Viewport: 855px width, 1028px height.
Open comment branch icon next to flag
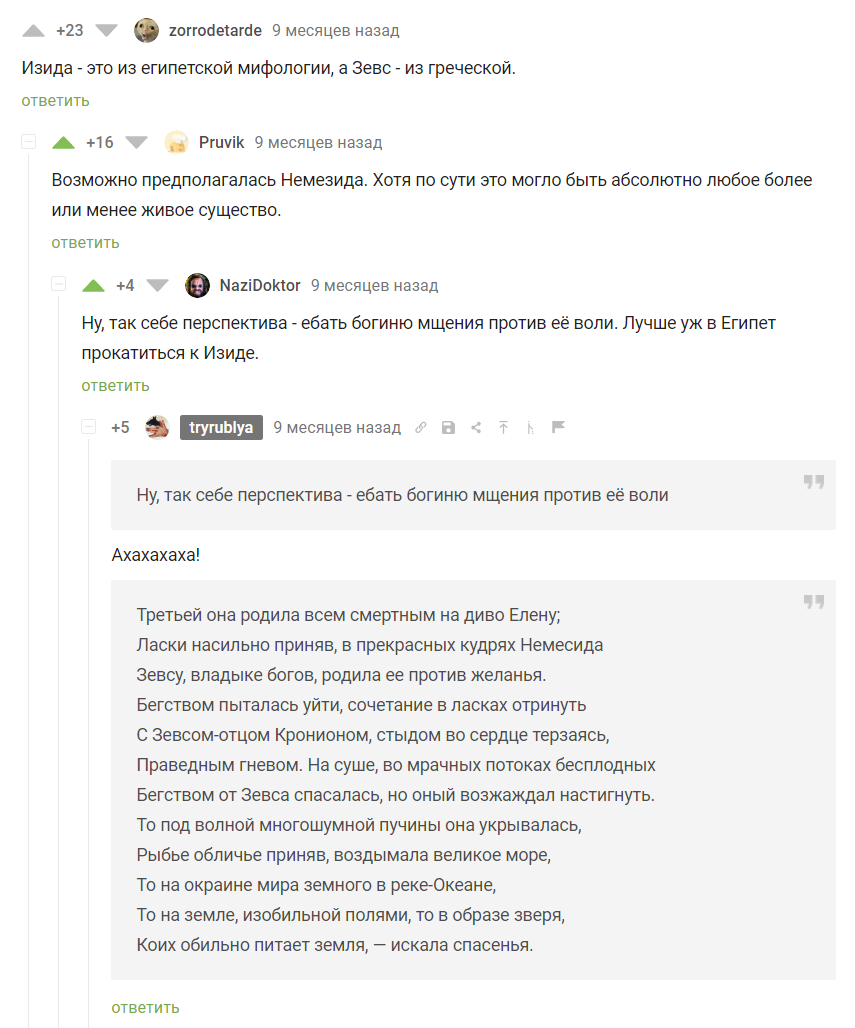(531, 428)
